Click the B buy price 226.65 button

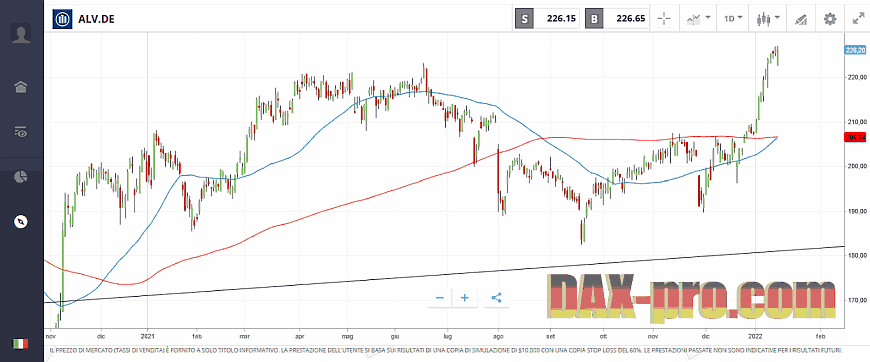(616, 19)
